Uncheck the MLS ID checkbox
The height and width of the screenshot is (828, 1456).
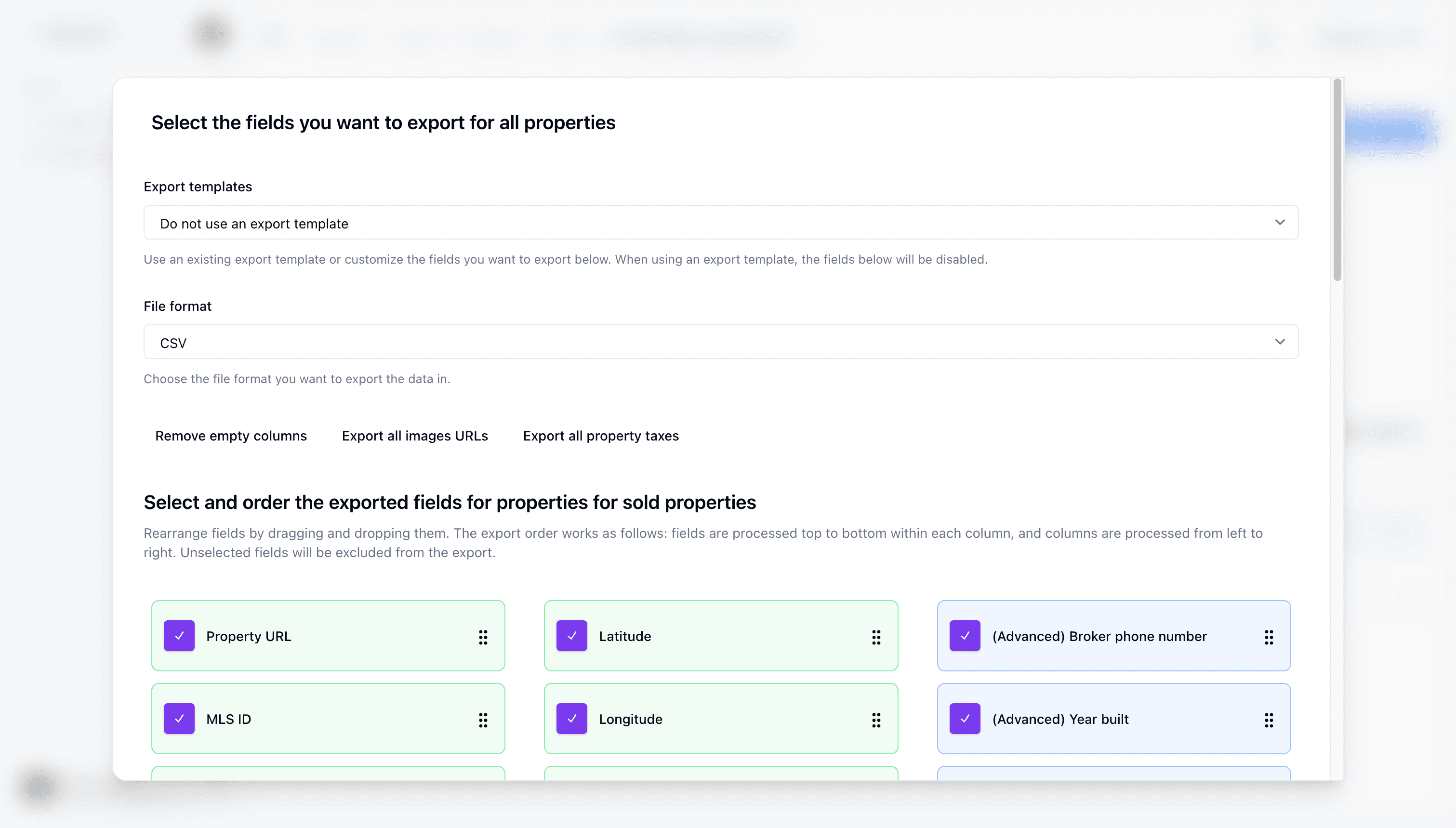[179, 719]
